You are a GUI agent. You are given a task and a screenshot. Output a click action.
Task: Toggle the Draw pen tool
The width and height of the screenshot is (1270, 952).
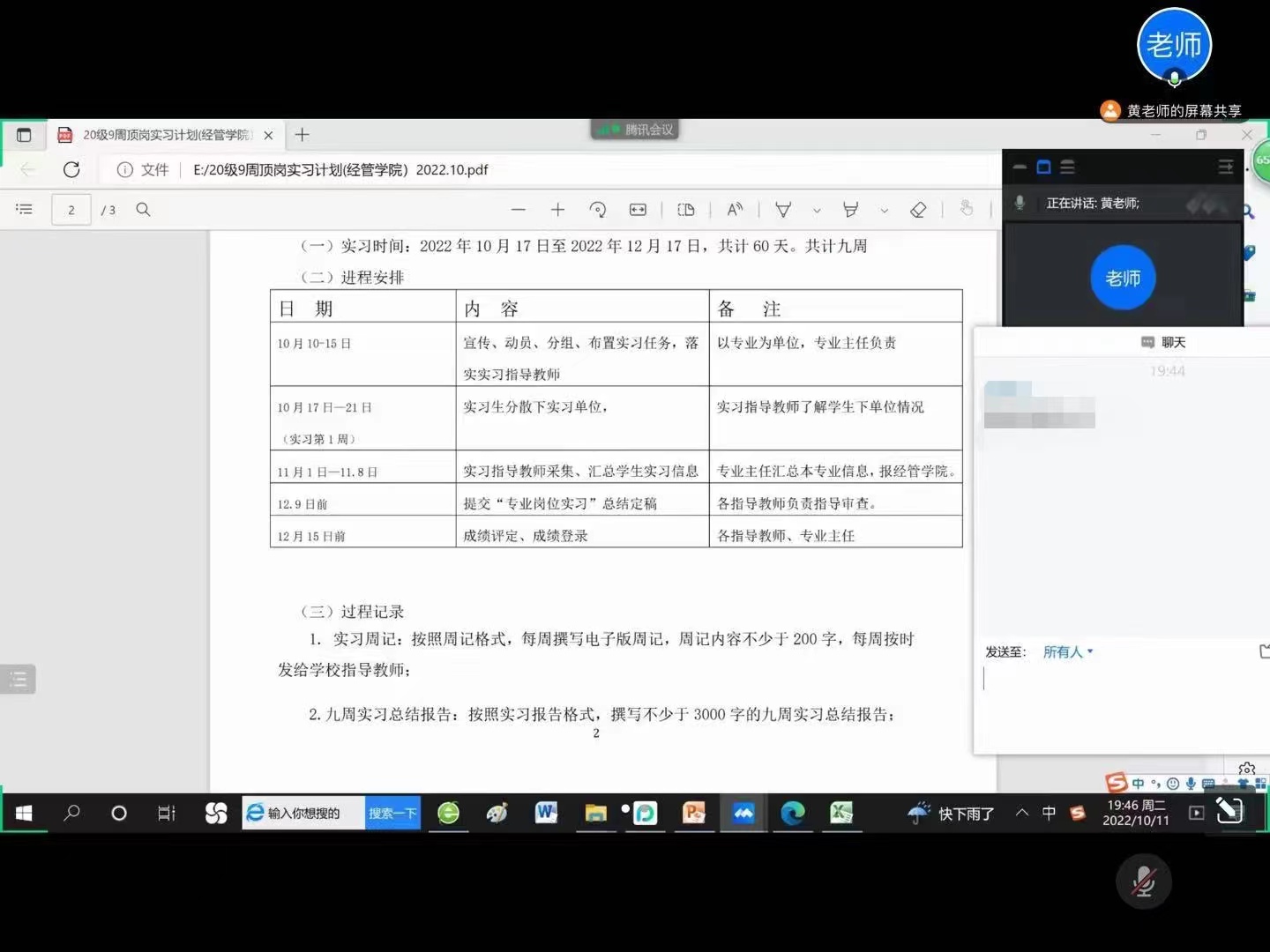click(x=783, y=210)
